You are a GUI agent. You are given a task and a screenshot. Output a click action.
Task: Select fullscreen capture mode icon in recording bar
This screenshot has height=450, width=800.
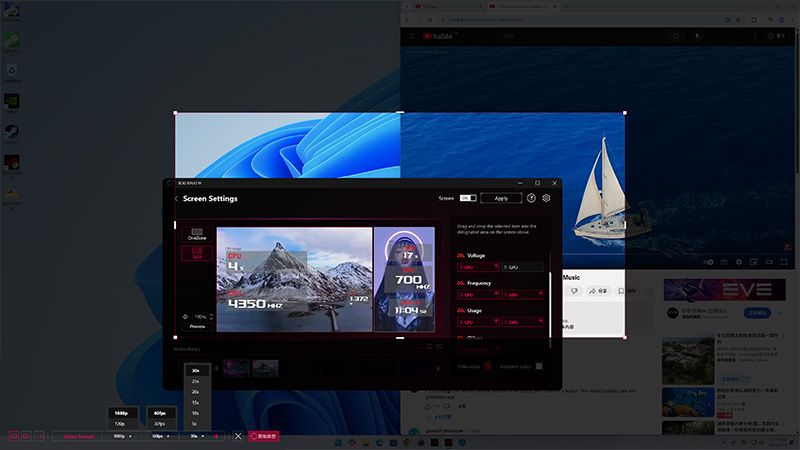(x=13, y=436)
